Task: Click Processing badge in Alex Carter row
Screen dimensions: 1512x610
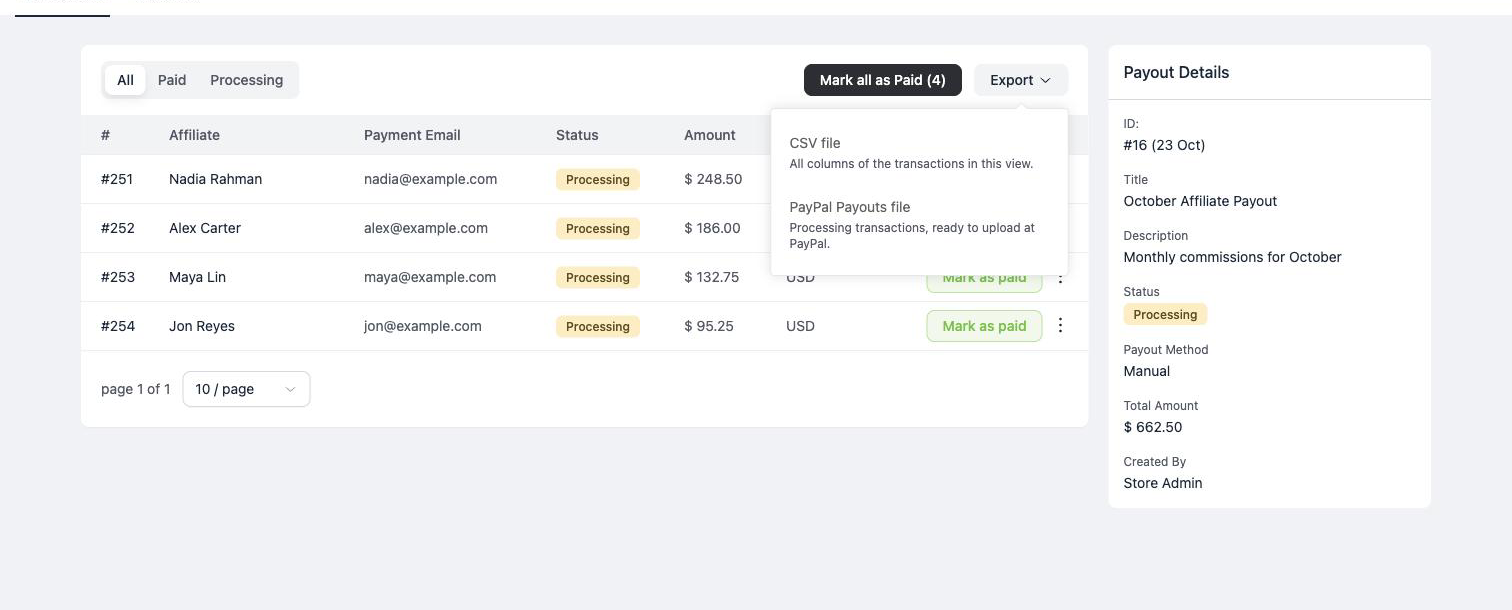Action: click(x=597, y=229)
